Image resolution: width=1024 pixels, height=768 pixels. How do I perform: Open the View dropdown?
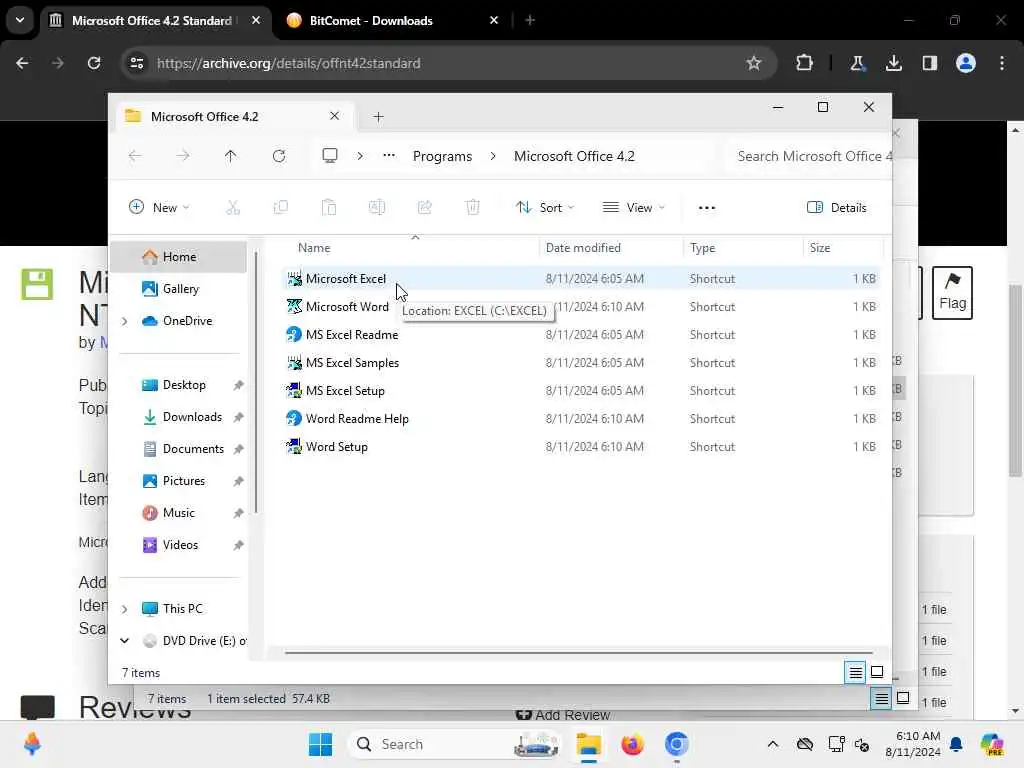[633, 208]
